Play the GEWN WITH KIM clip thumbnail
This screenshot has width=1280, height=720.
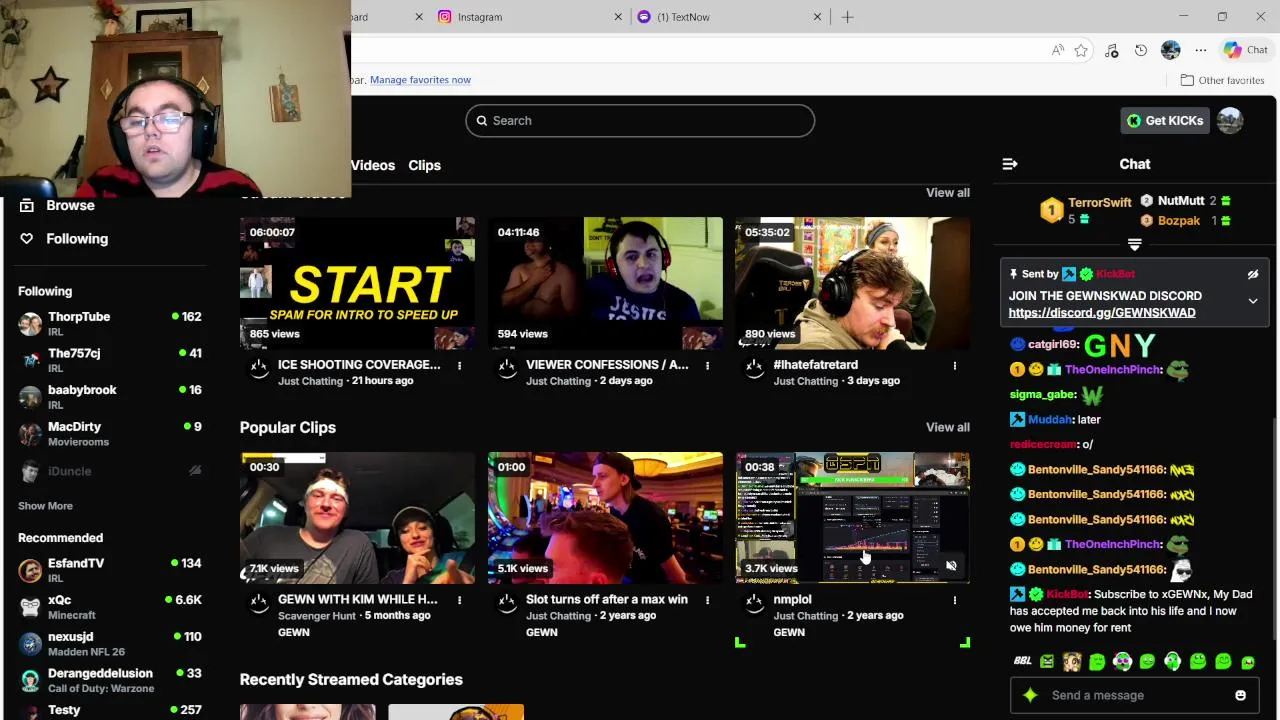click(357, 518)
